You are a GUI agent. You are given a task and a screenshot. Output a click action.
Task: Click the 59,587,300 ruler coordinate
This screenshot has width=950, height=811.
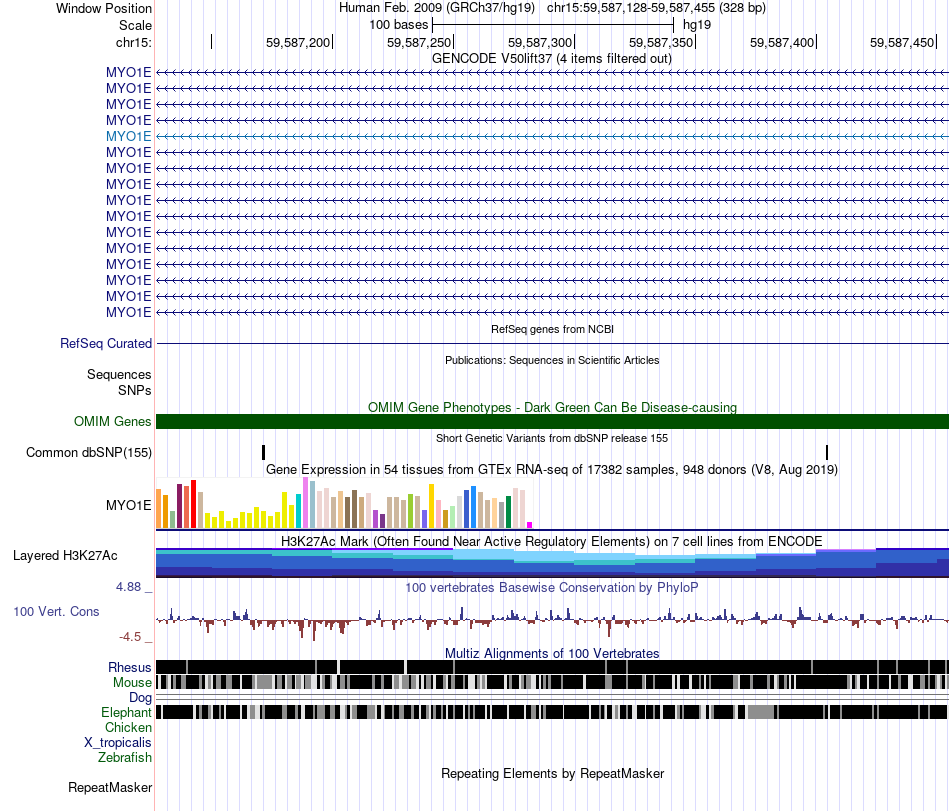pos(540,42)
